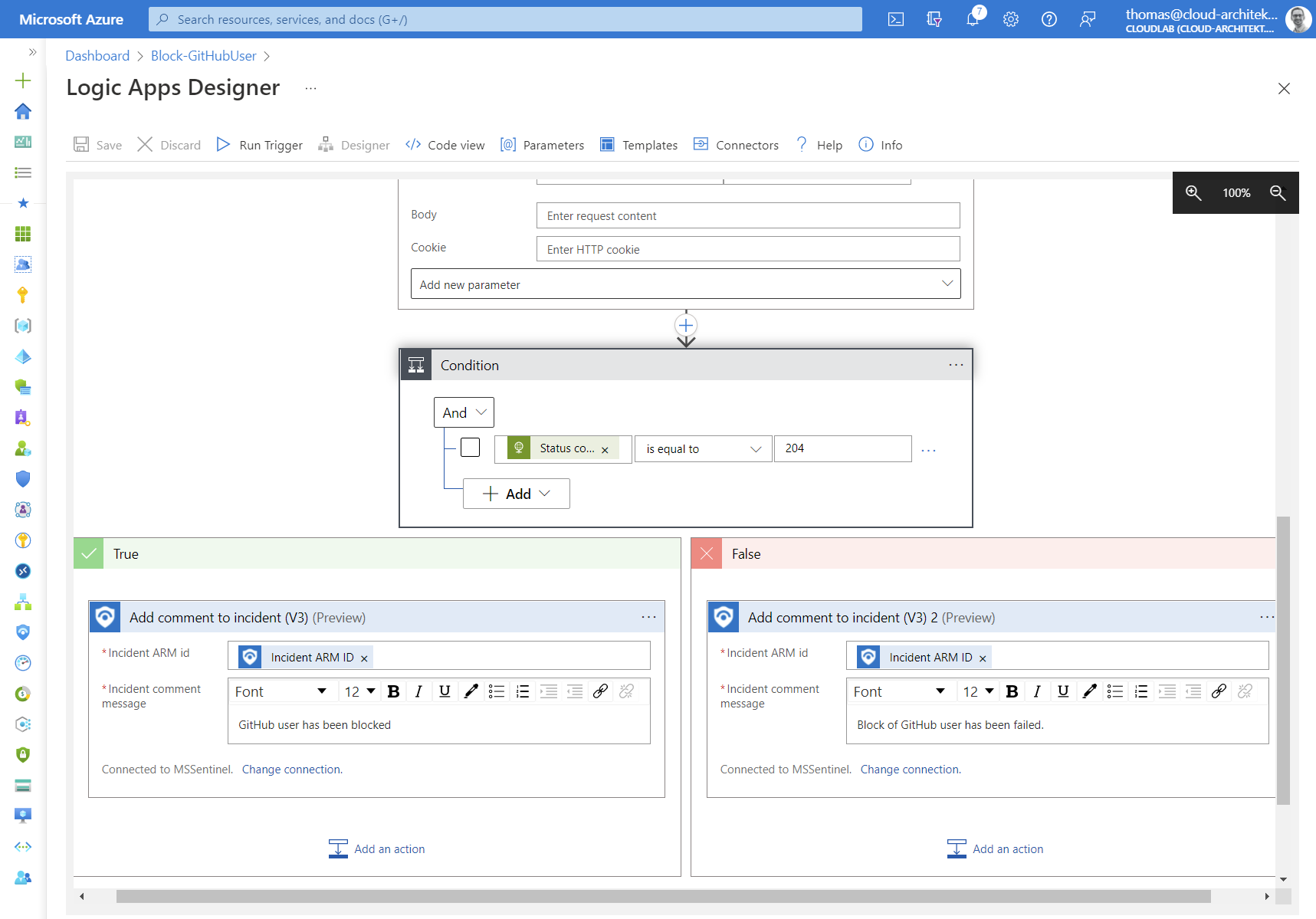The image size is (1316, 919).
Task: Open the 'is equal to' operator dropdown
Action: tap(703, 449)
